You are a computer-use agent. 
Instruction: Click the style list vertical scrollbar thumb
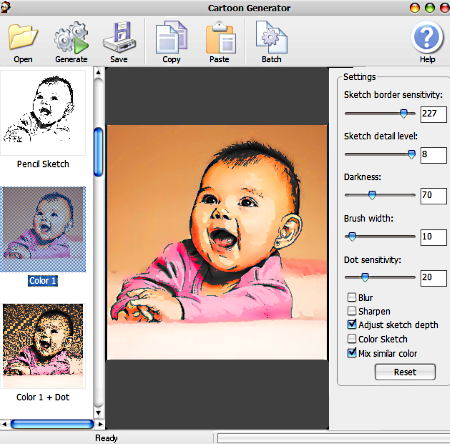tap(98, 152)
